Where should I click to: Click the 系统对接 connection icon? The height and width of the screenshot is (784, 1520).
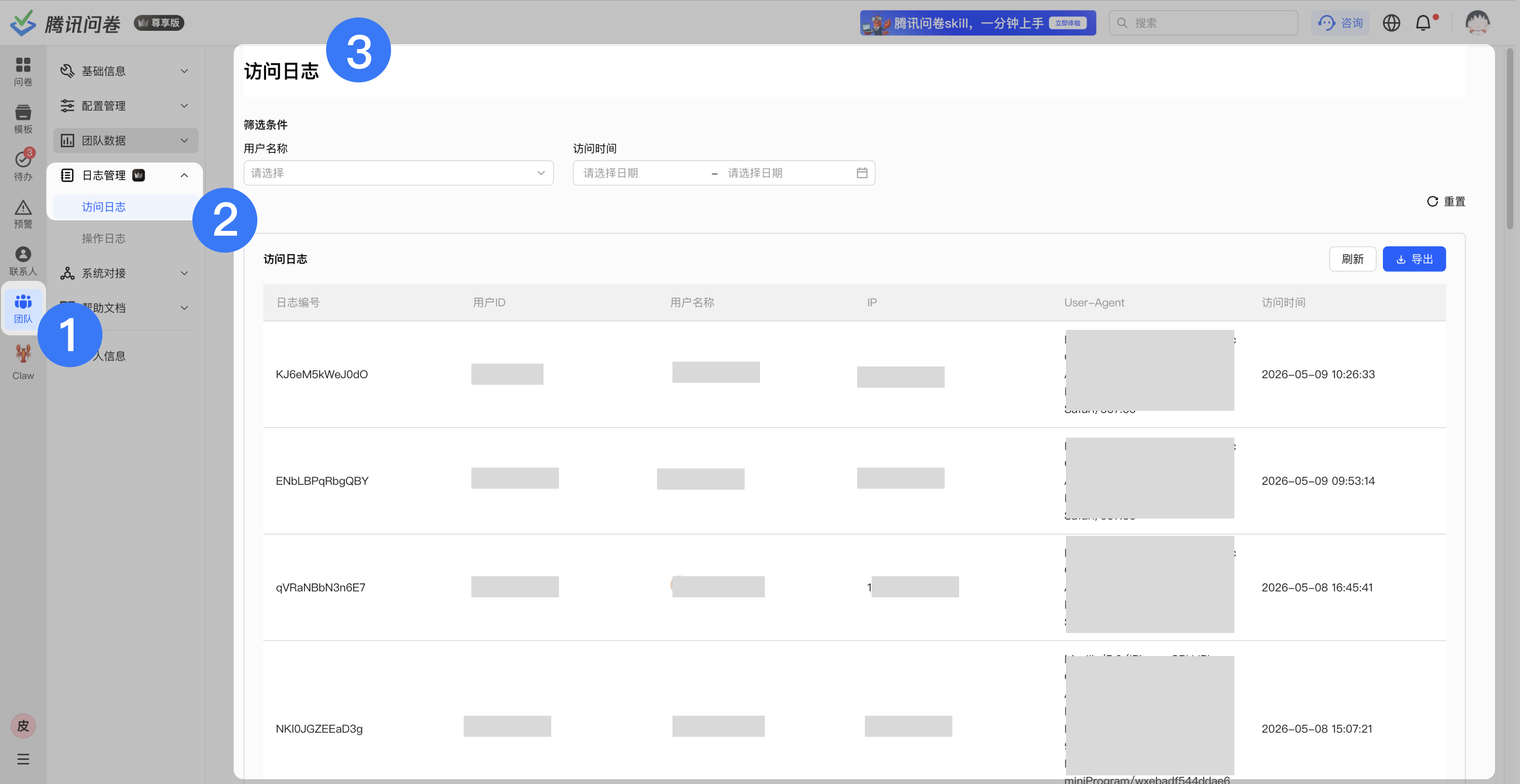[x=67, y=273]
